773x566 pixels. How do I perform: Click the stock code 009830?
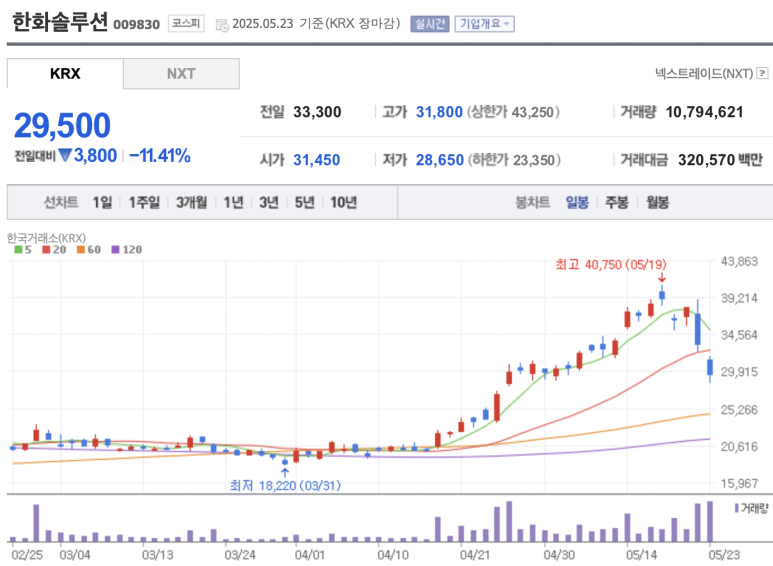137,25
